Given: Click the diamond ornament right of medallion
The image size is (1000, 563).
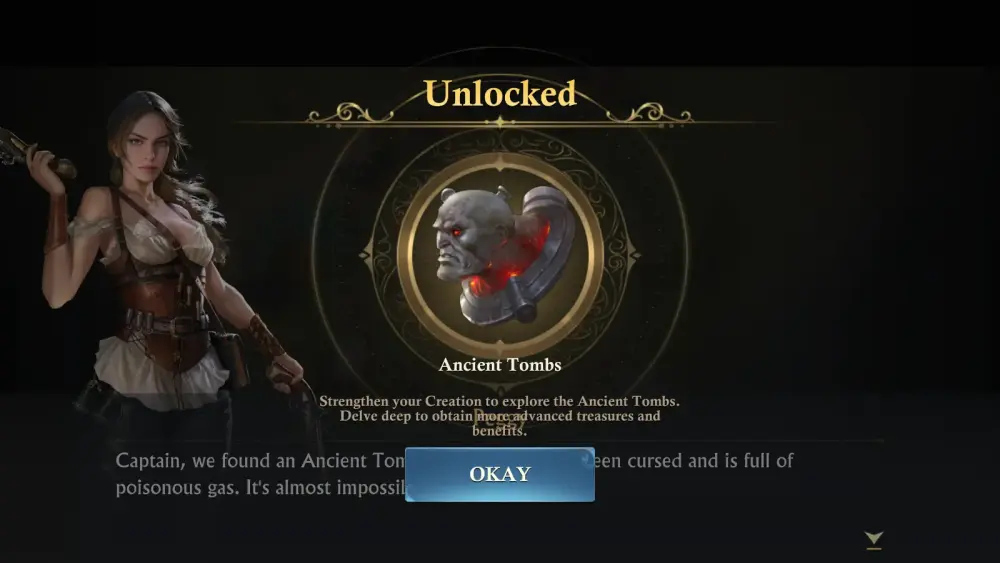Looking at the screenshot, I should 634,255.
